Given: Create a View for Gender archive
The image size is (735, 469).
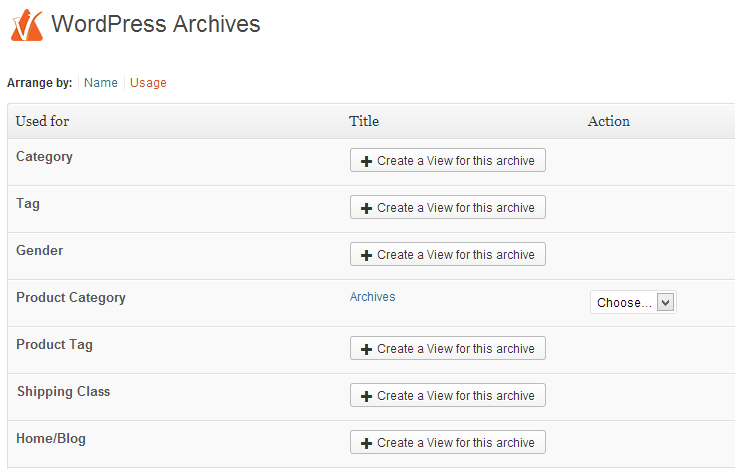Looking at the screenshot, I should pos(448,254).
